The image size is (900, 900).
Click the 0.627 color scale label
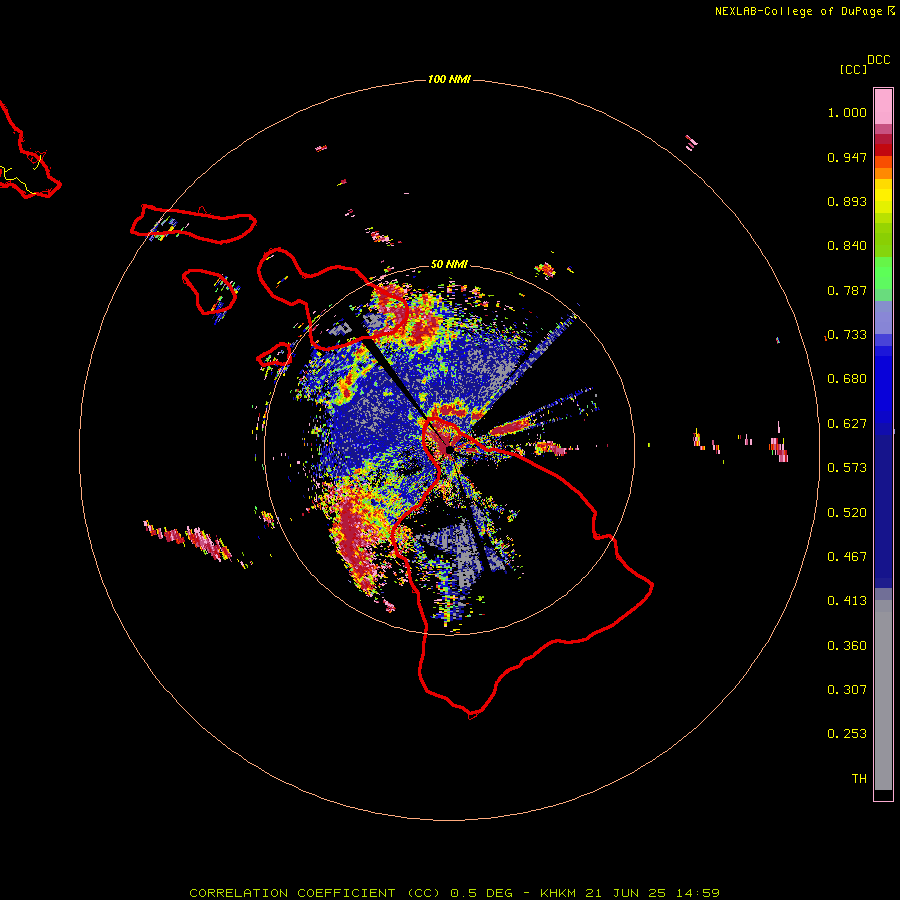(x=847, y=424)
